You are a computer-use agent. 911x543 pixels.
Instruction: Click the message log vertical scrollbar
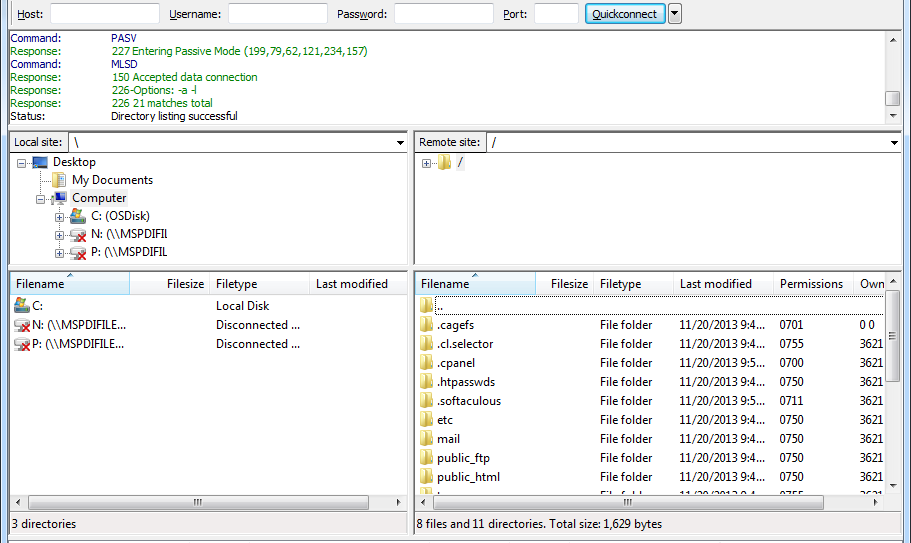[892, 75]
